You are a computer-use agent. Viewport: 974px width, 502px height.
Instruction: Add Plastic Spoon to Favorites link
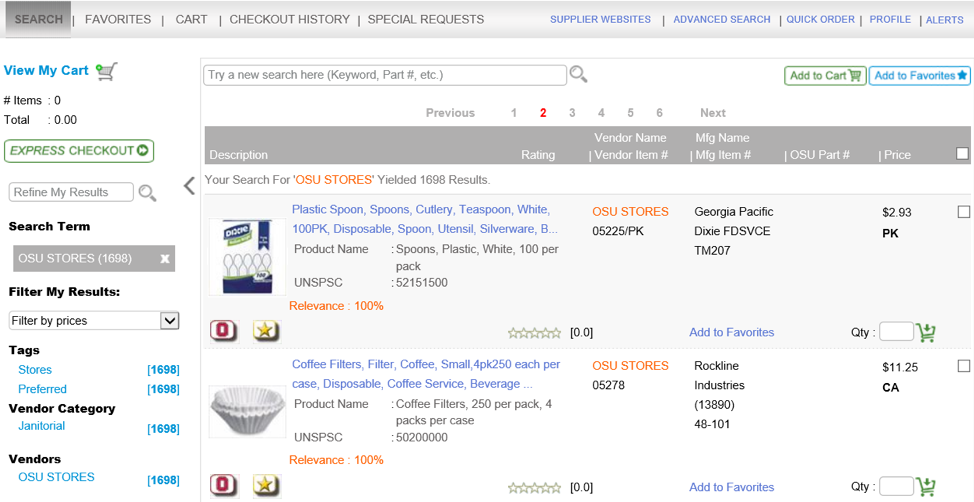[731, 332]
